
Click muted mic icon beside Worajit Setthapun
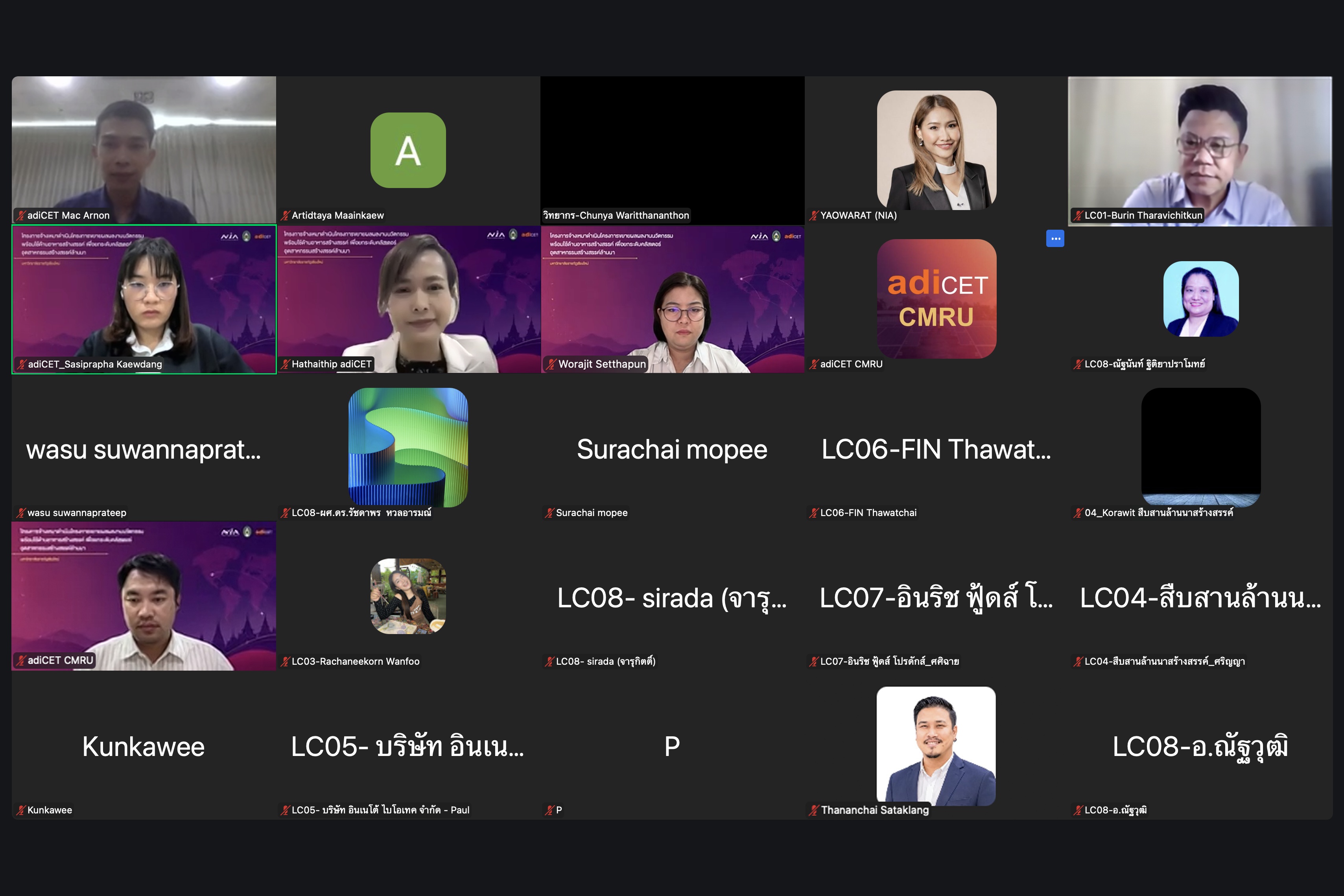550,364
